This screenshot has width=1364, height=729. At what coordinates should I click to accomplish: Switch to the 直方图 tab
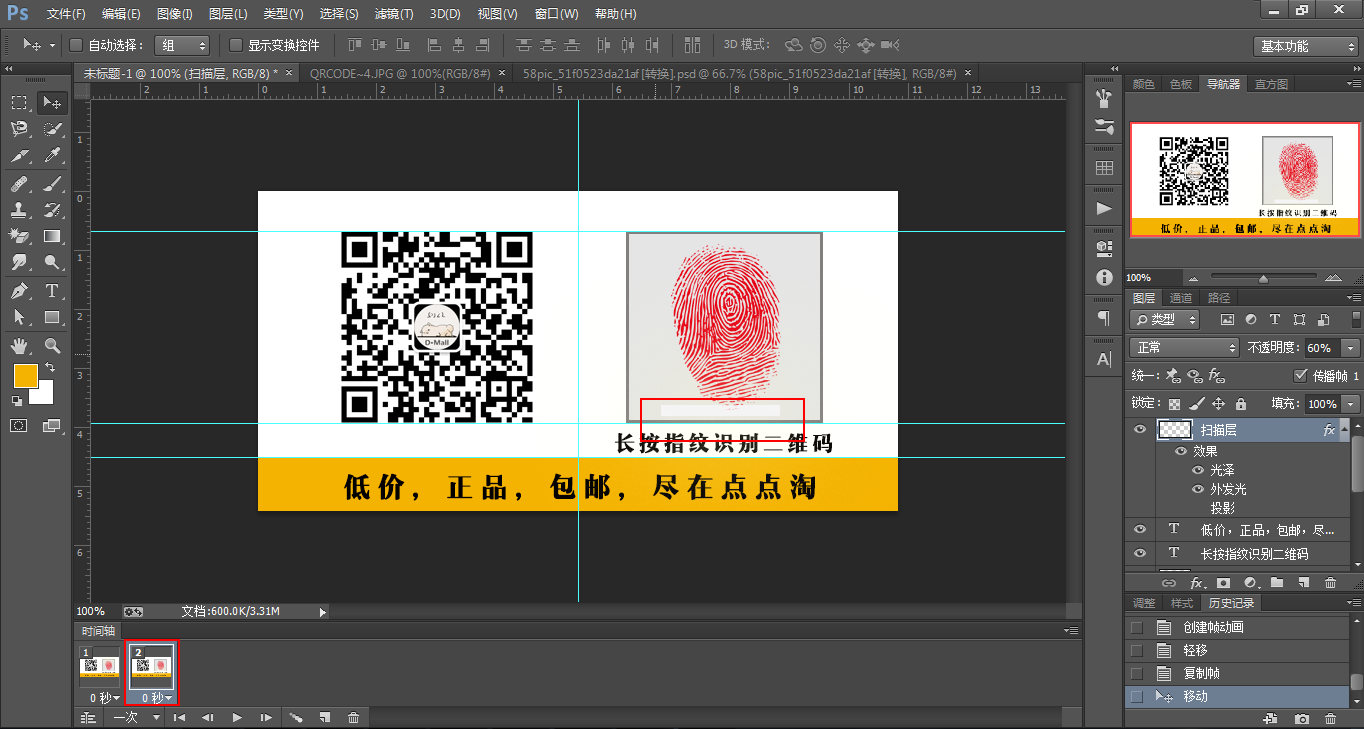(x=1271, y=84)
